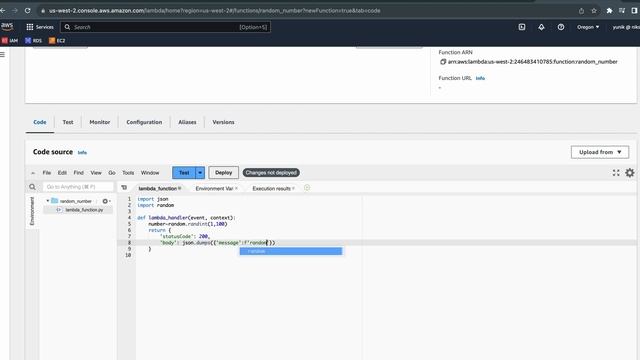This screenshot has height=360, width=640.
Task: Click line number 10 in the gutter
Action: click(128, 255)
